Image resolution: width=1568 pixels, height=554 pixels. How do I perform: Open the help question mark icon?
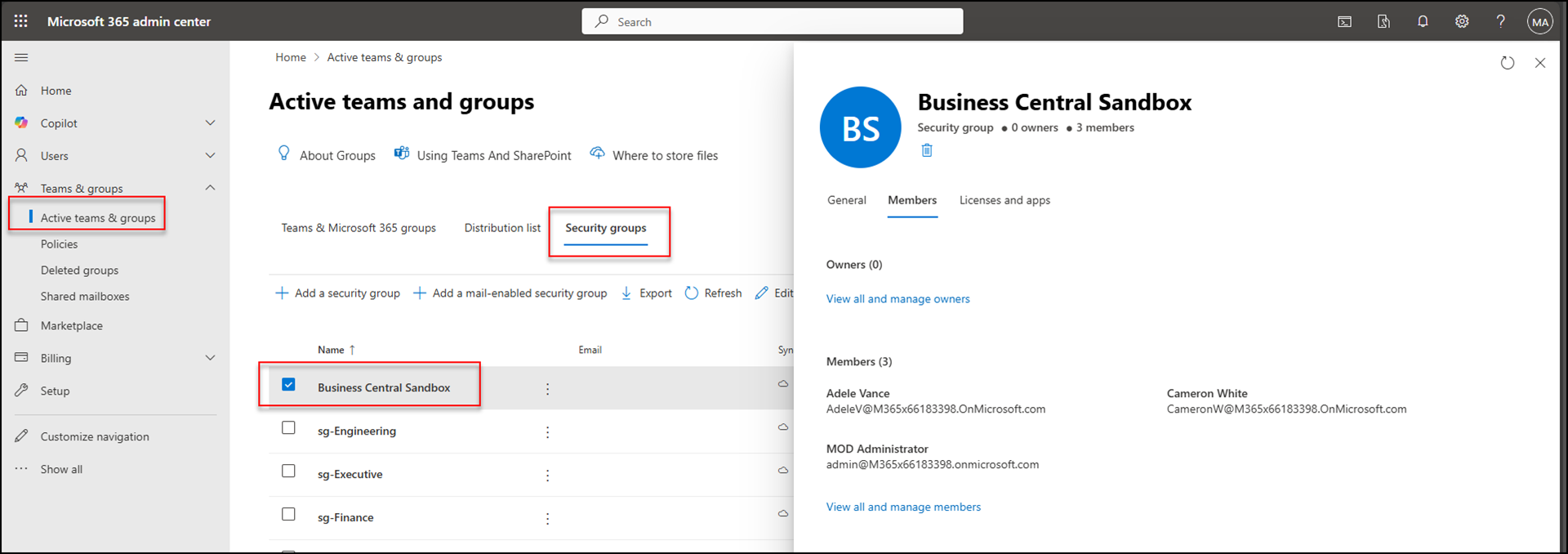(1500, 22)
